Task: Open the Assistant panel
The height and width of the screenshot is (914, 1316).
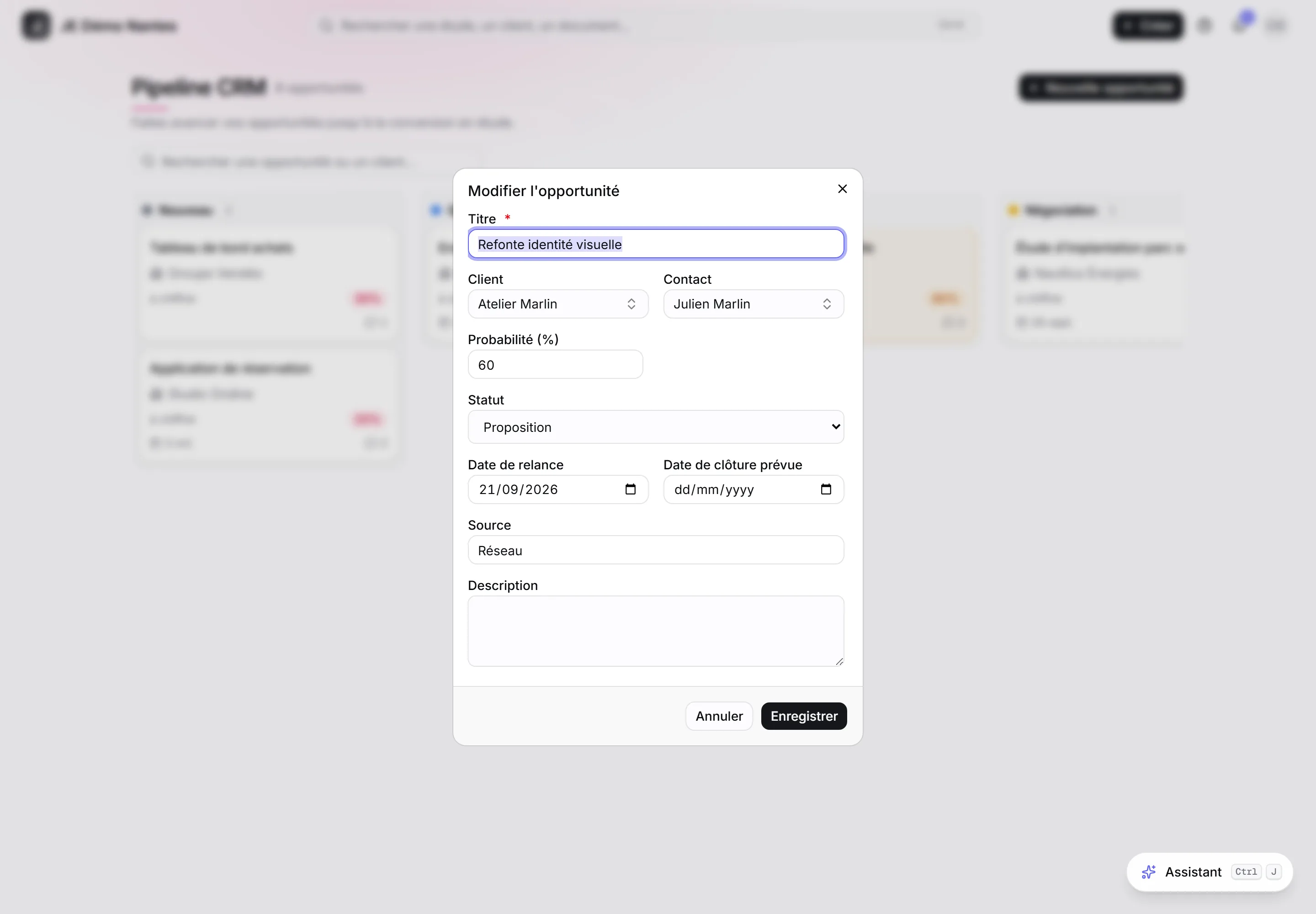Action: [x=1210, y=871]
